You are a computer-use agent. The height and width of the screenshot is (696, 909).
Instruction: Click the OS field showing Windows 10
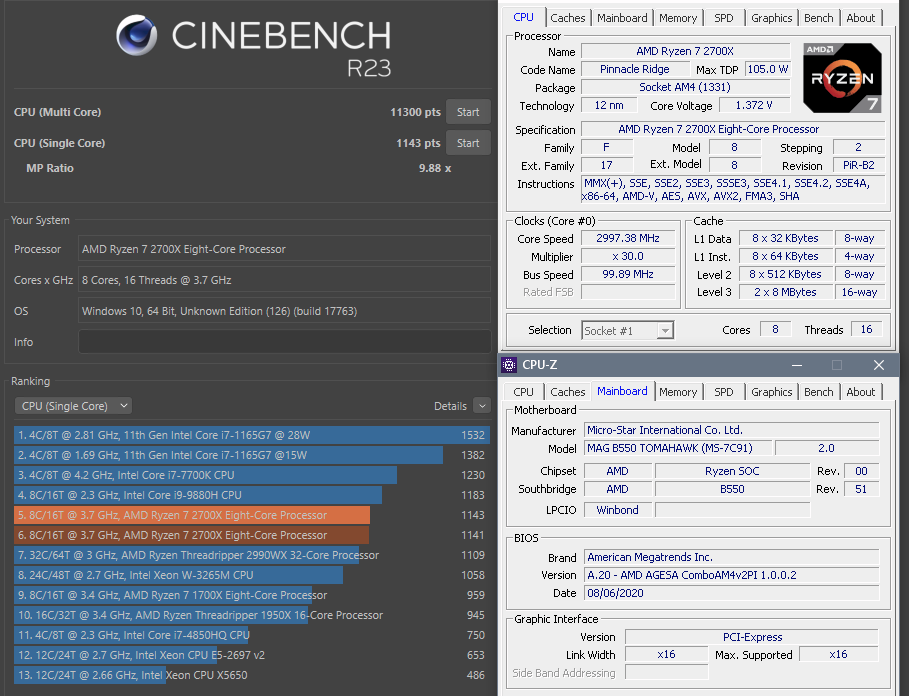coord(285,311)
